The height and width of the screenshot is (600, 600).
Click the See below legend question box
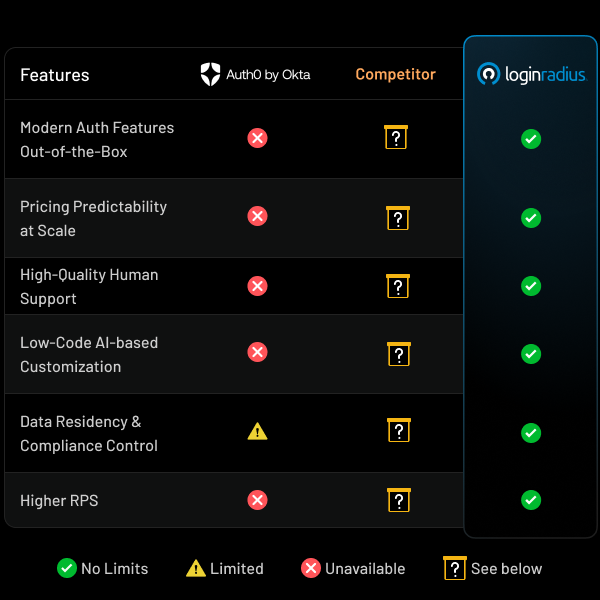tap(455, 568)
